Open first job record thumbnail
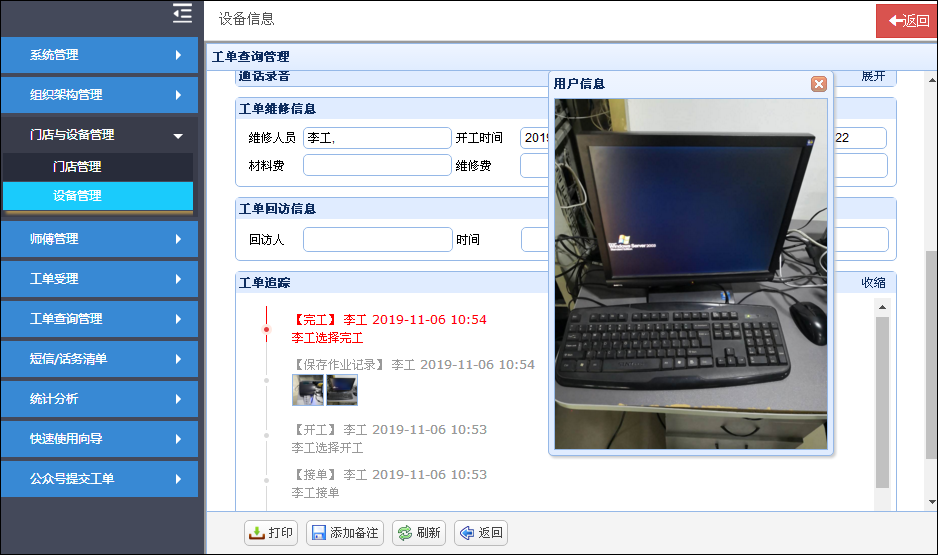 click(x=307, y=390)
